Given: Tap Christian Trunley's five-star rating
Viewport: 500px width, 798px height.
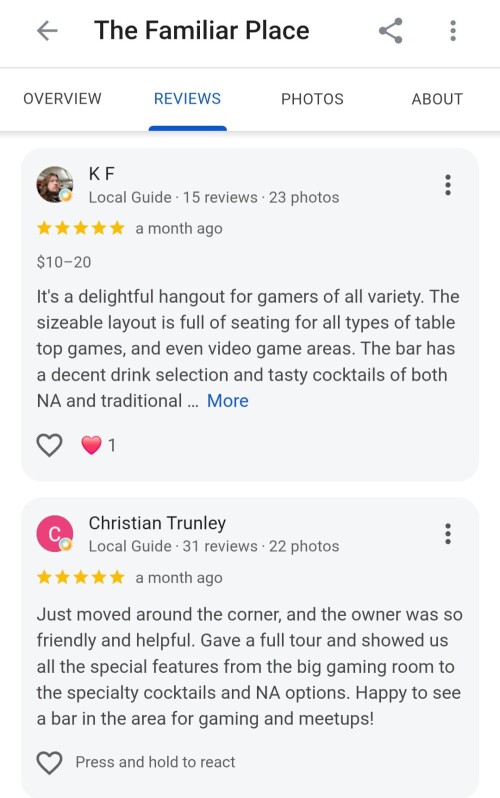Looking at the screenshot, I should [80, 577].
